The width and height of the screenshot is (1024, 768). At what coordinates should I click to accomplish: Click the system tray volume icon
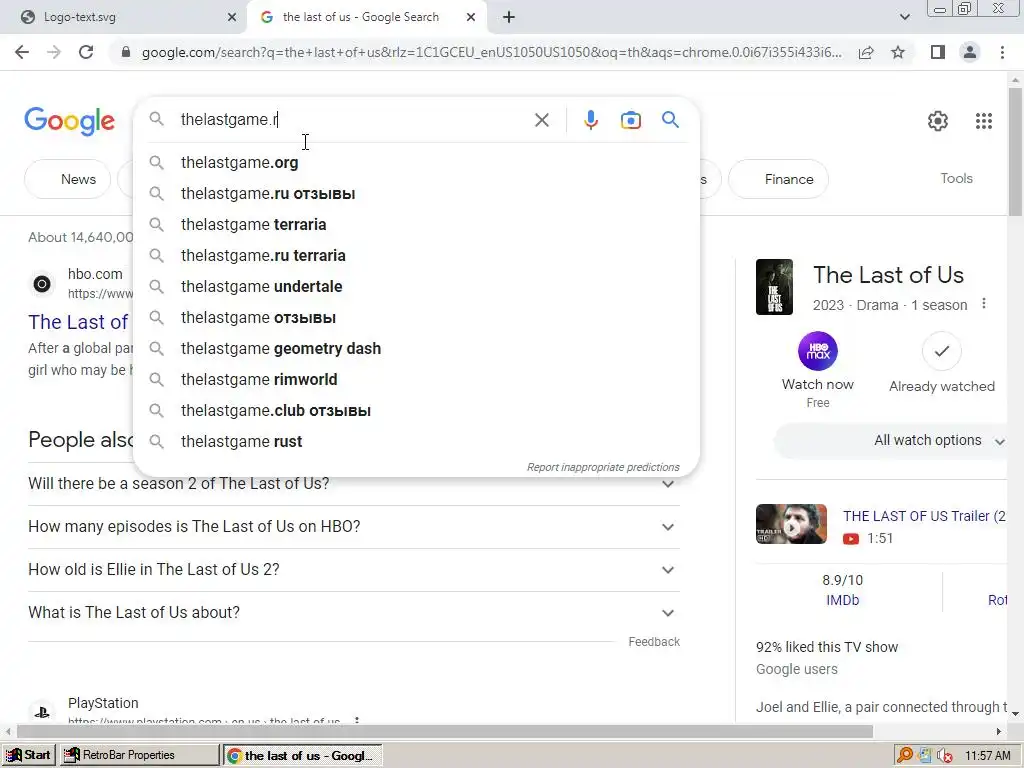click(x=943, y=756)
